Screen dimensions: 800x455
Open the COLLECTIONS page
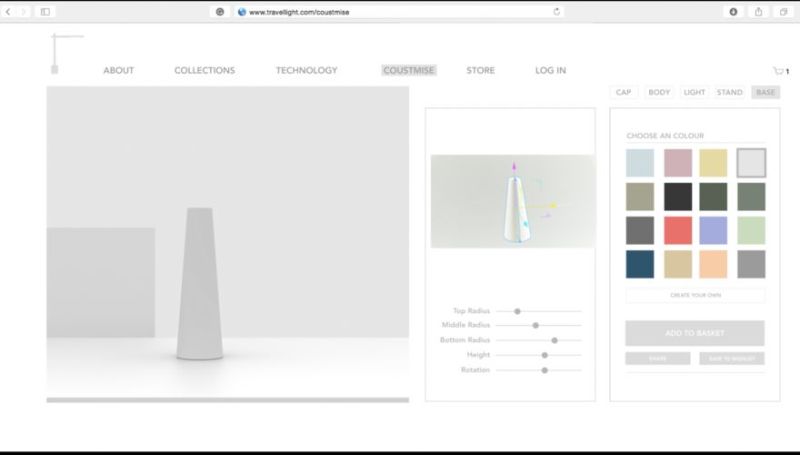point(205,70)
